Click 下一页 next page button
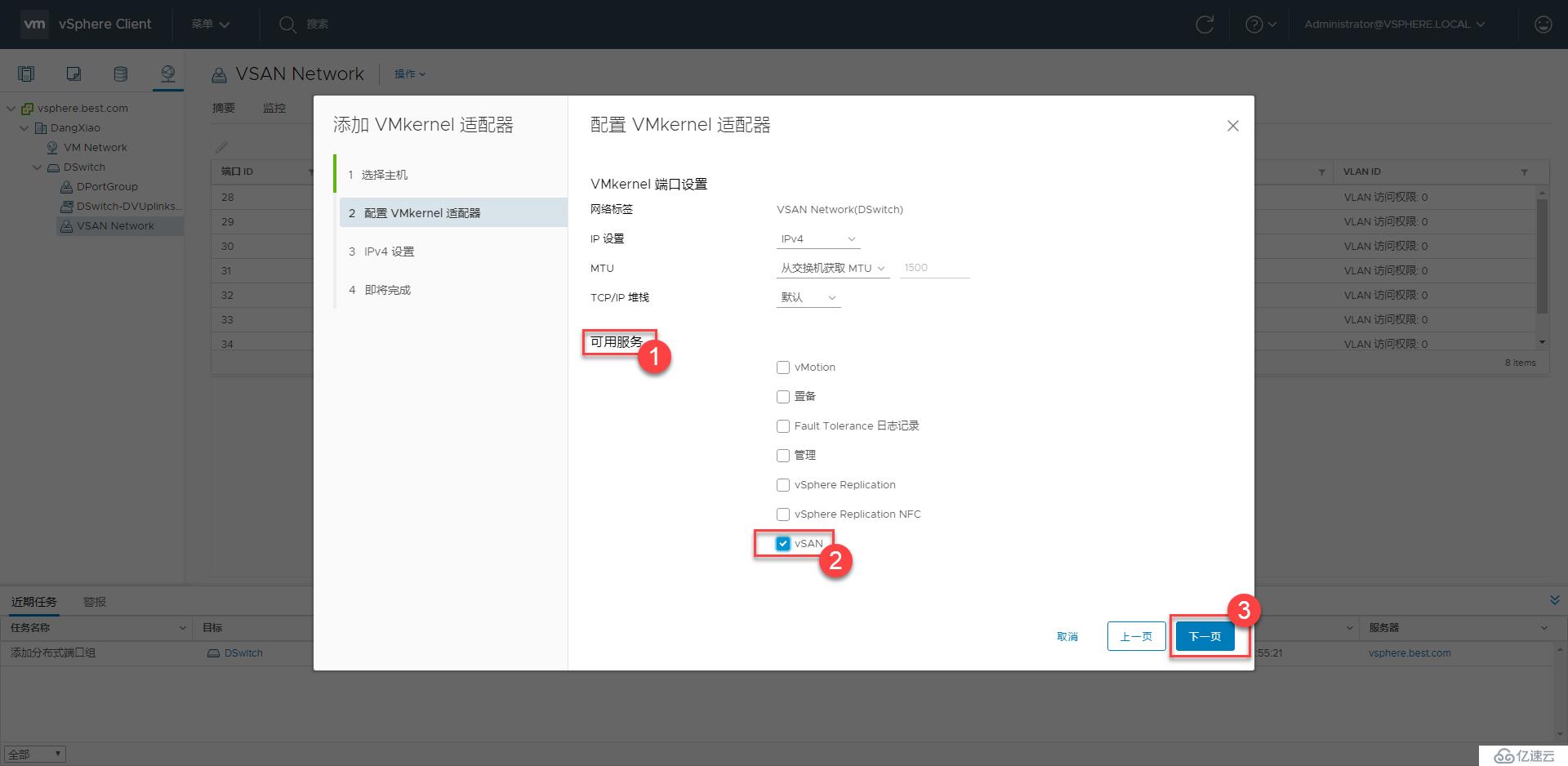Viewport: 1568px width, 766px height. [1205, 637]
